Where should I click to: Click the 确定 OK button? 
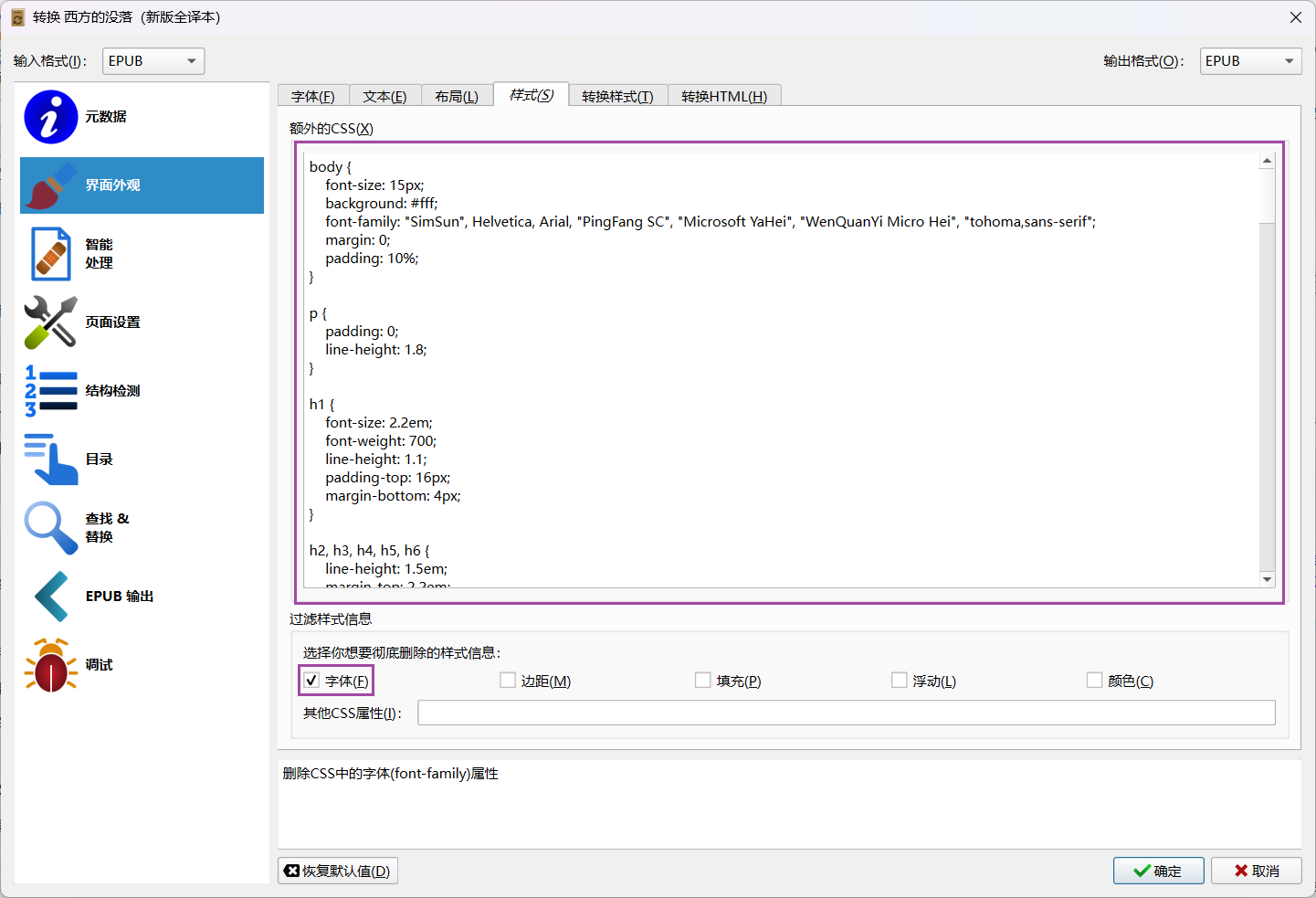coord(1158,871)
